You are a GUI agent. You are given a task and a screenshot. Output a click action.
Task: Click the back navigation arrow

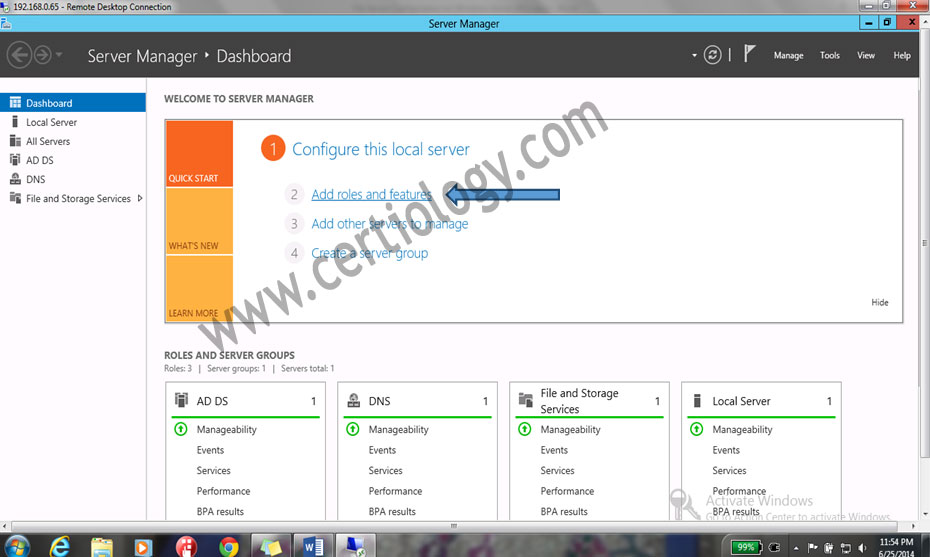(19, 55)
